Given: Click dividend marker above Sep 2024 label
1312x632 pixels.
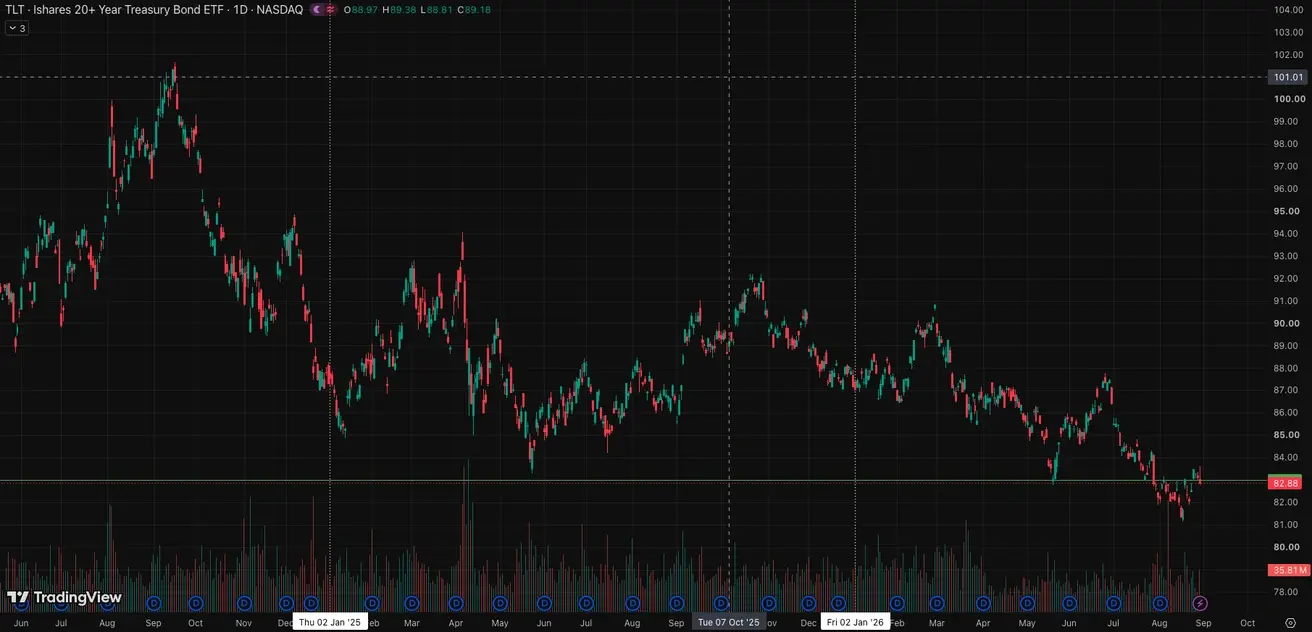Looking at the screenshot, I should pyautogui.click(x=154, y=603).
